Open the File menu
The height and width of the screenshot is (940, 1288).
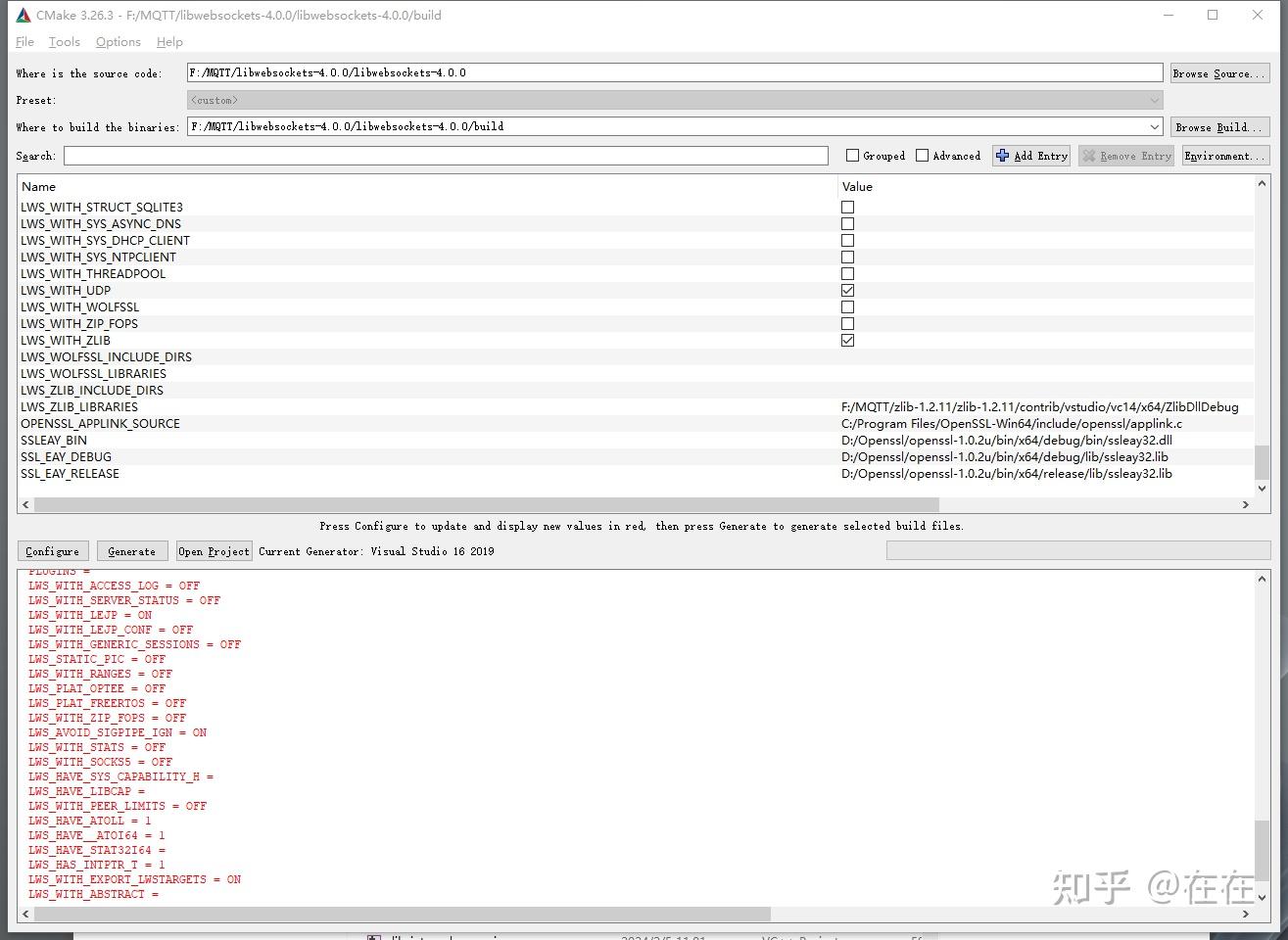coord(24,41)
